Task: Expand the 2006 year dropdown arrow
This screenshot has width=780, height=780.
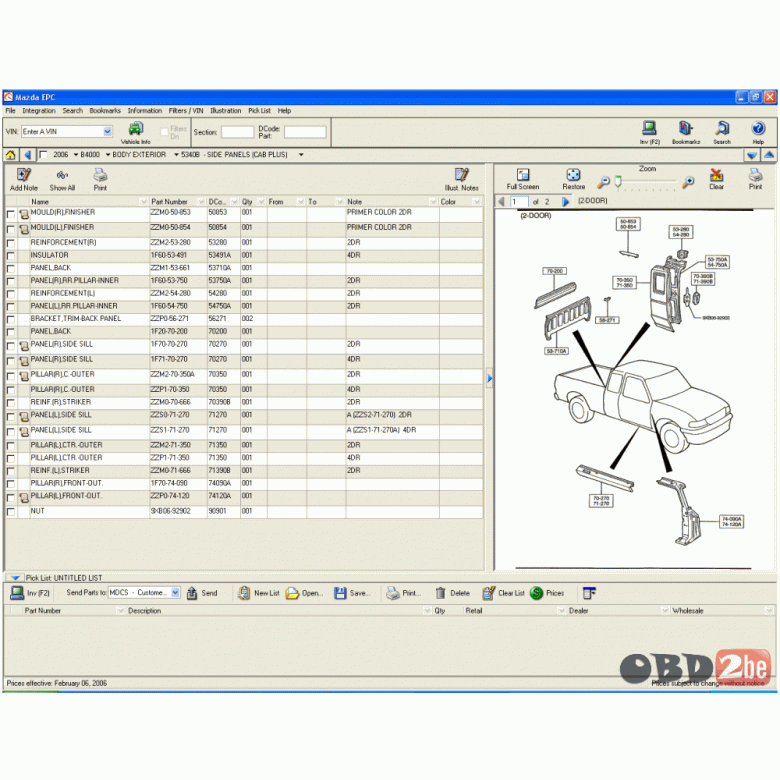Action: point(76,155)
